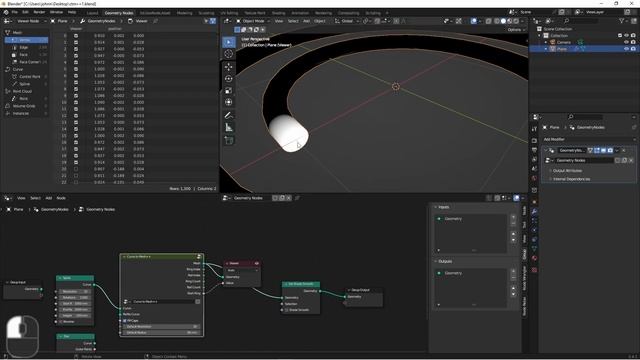Open the Render properties tab icon
Viewport: 640px width, 360px height.
534,140
